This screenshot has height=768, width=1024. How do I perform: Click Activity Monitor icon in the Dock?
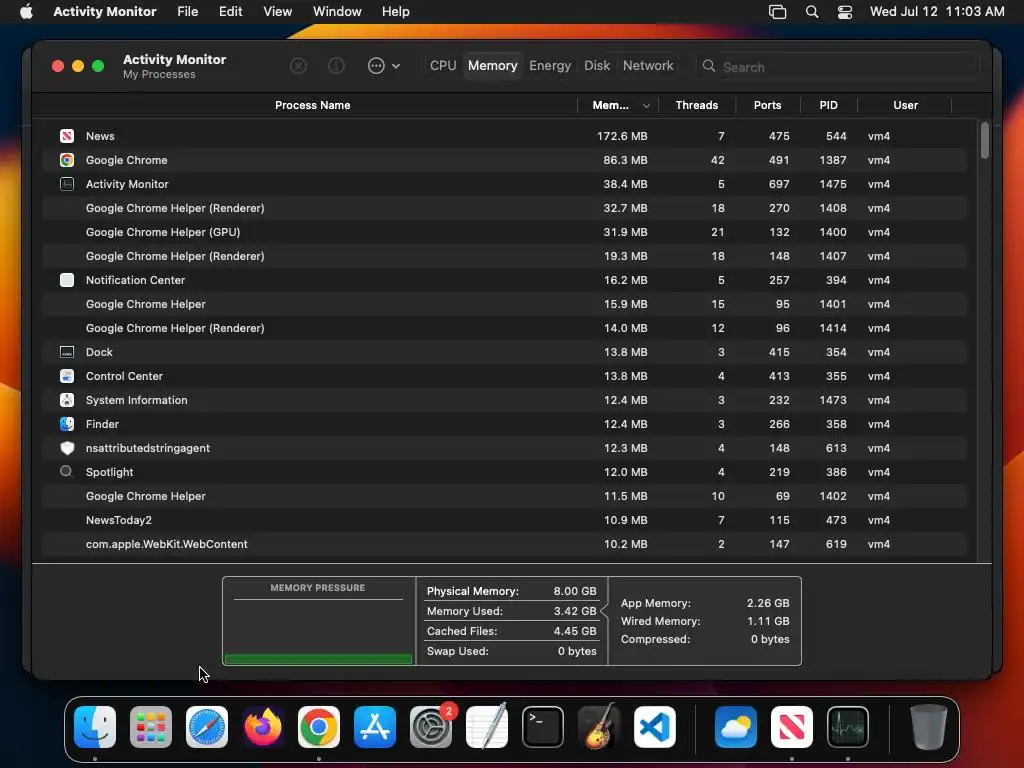point(848,727)
